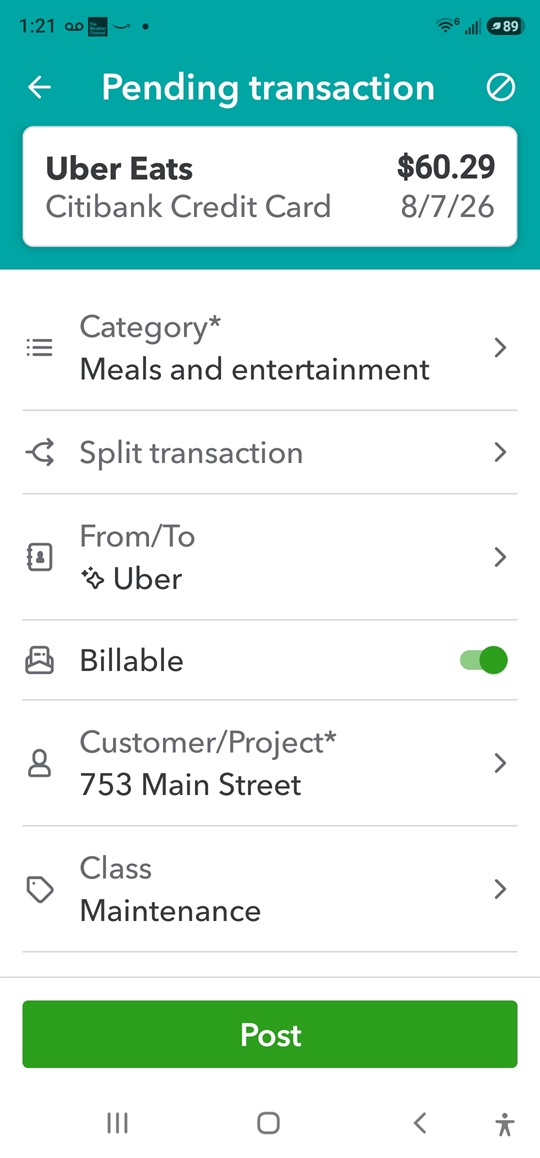Tap the back arrow in header
This screenshot has width=540, height=1158.
coord(39,87)
